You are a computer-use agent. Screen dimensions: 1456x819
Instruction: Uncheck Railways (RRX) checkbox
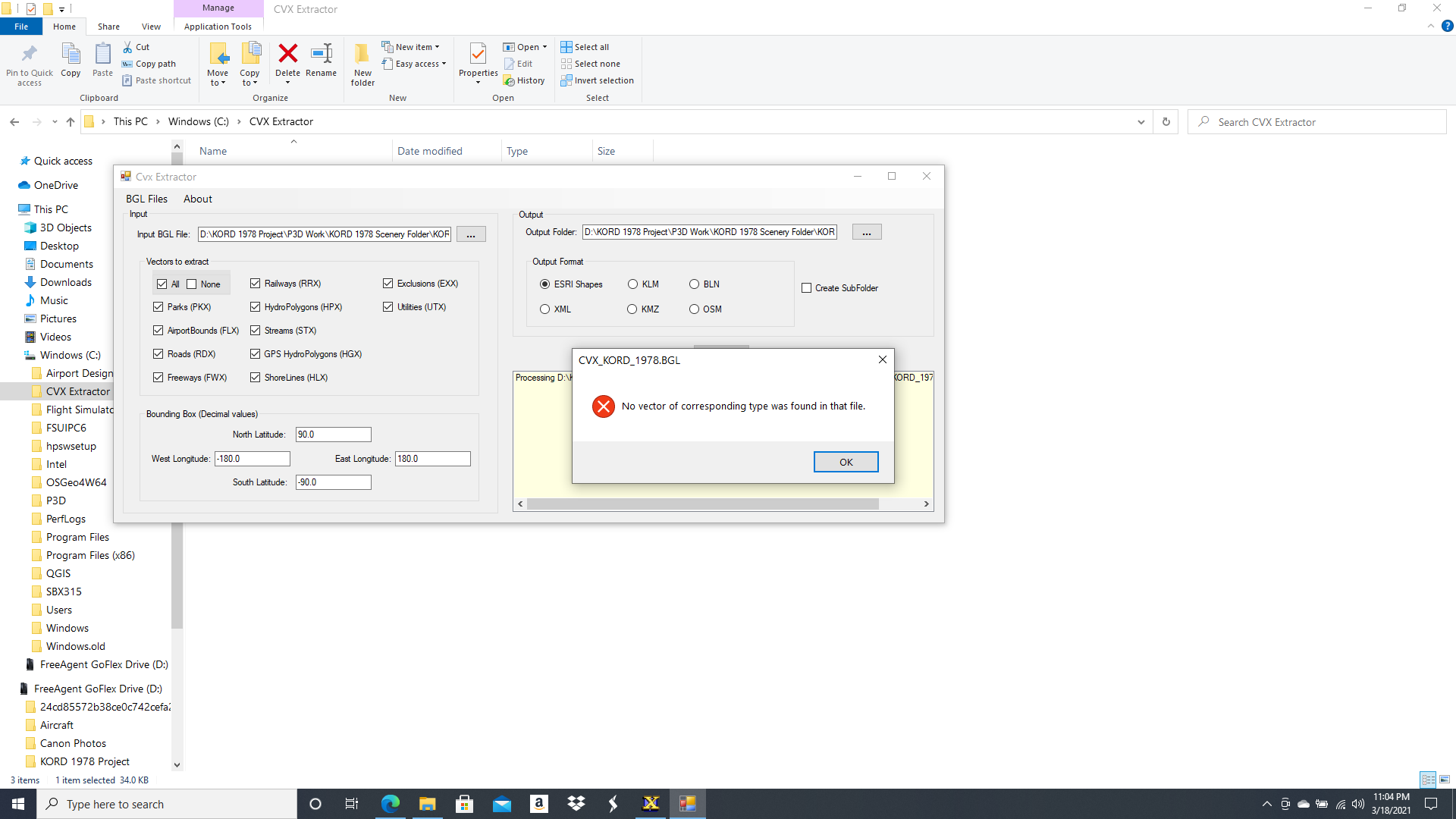tap(256, 284)
